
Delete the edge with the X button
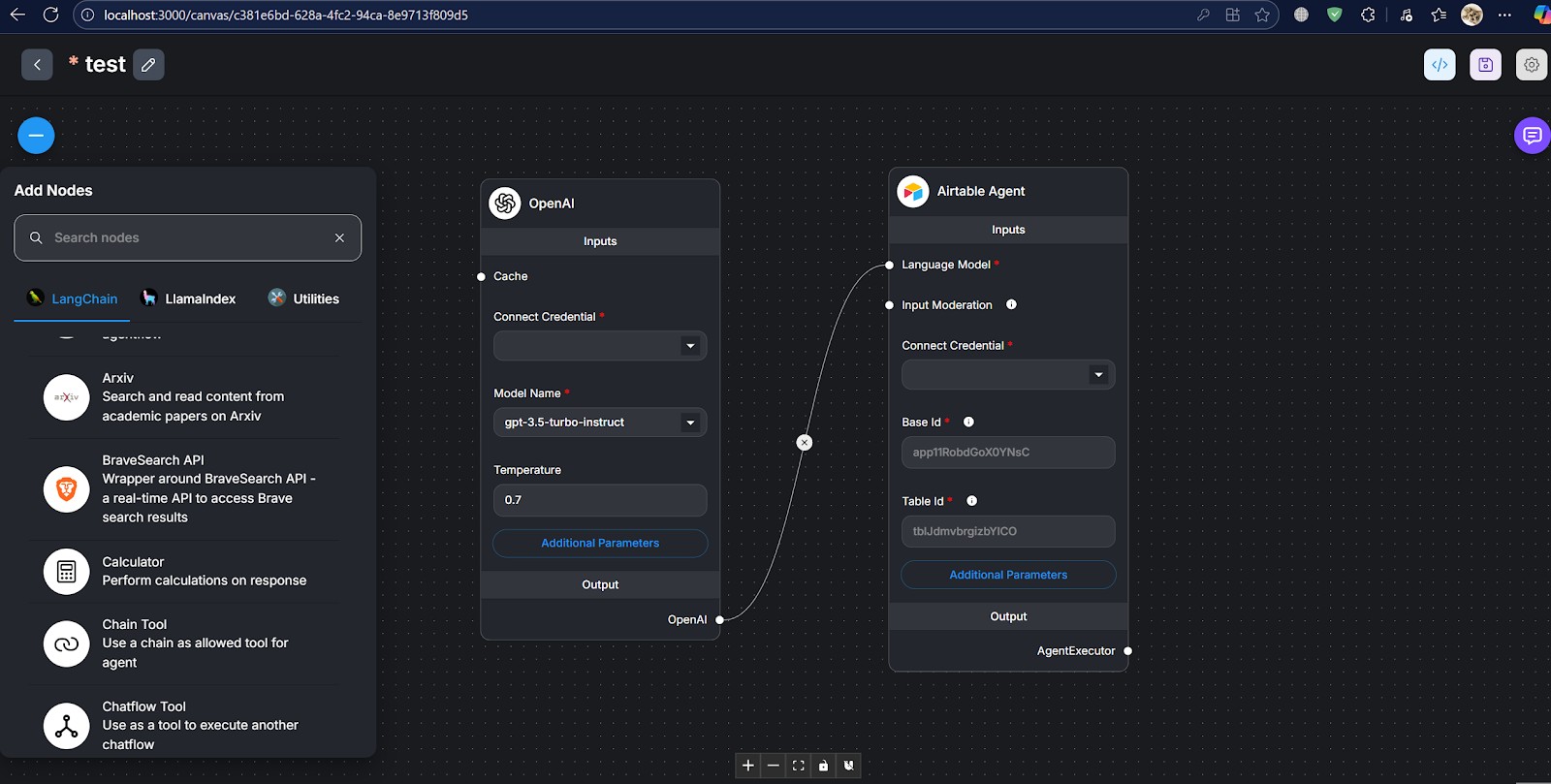point(804,443)
